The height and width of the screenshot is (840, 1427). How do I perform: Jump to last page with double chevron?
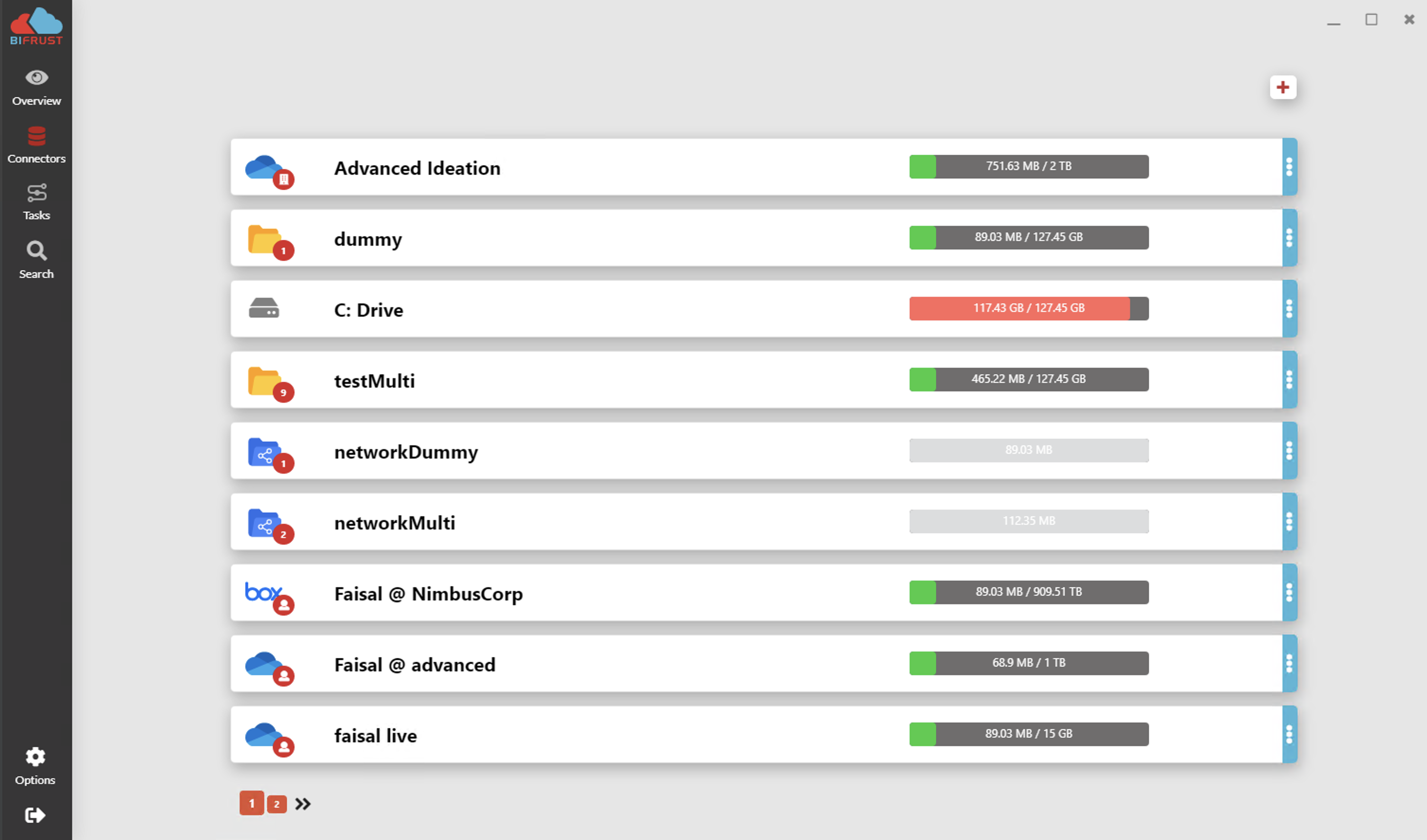[x=302, y=804]
